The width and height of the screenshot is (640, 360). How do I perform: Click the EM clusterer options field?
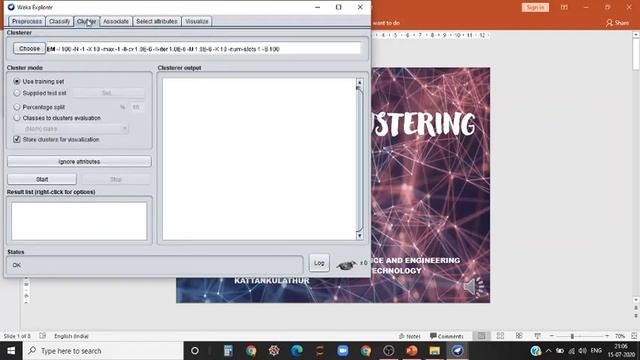pos(203,49)
